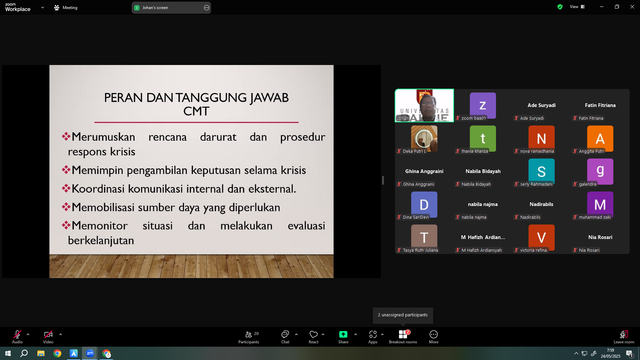Click the divider handle between share and gallery
640x360 pixels.
[383, 180]
